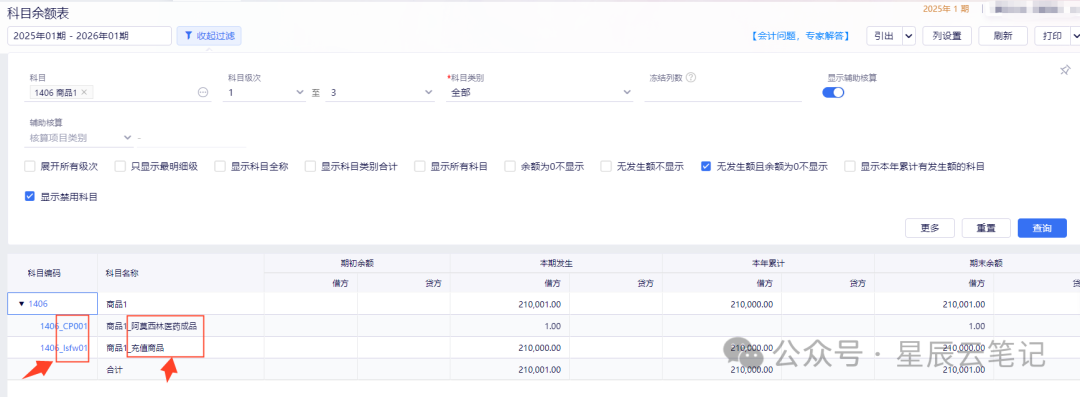Open the subject picker ellipsis icon

point(202,92)
